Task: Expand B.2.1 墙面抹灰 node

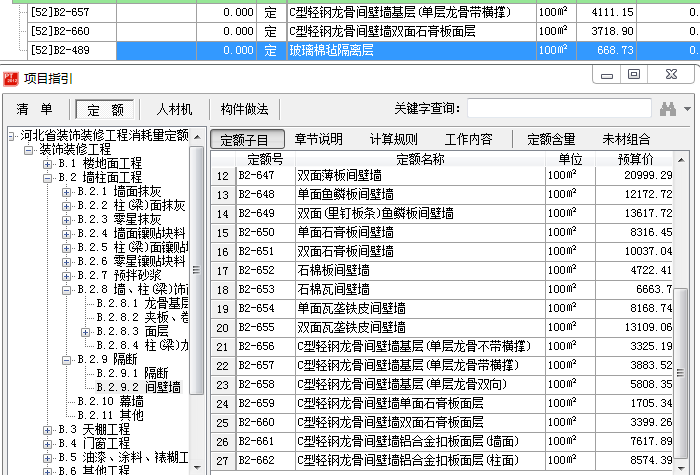Action: tap(66, 192)
